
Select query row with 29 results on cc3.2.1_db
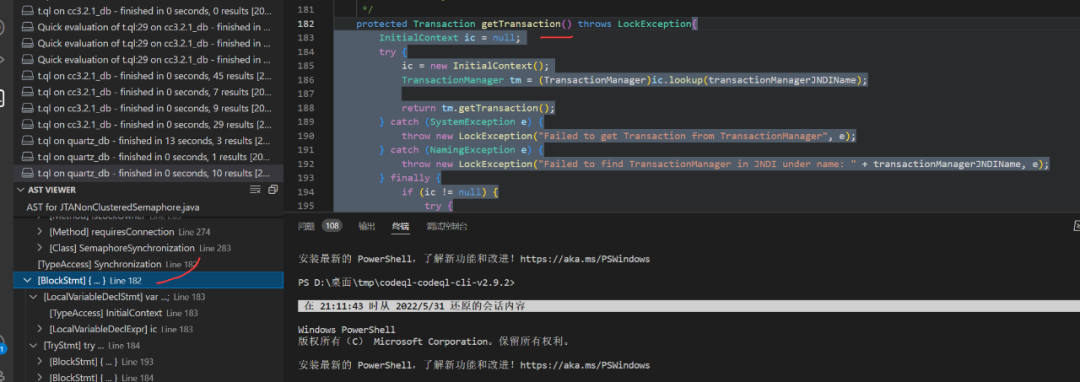(148, 125)
